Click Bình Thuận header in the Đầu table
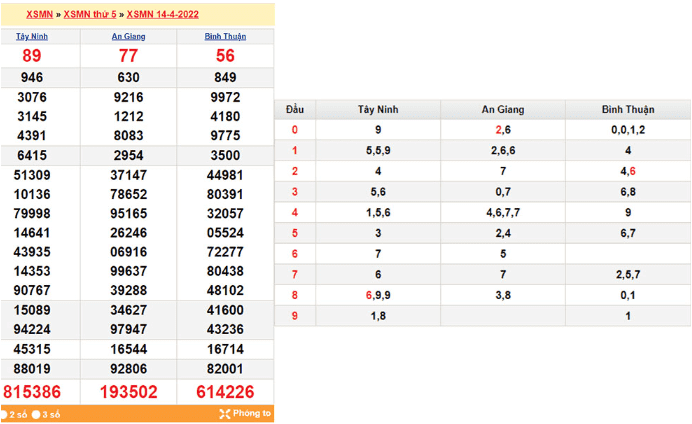Image resolution: width=692 pixels, height=424 pixels. pos(627,109)
